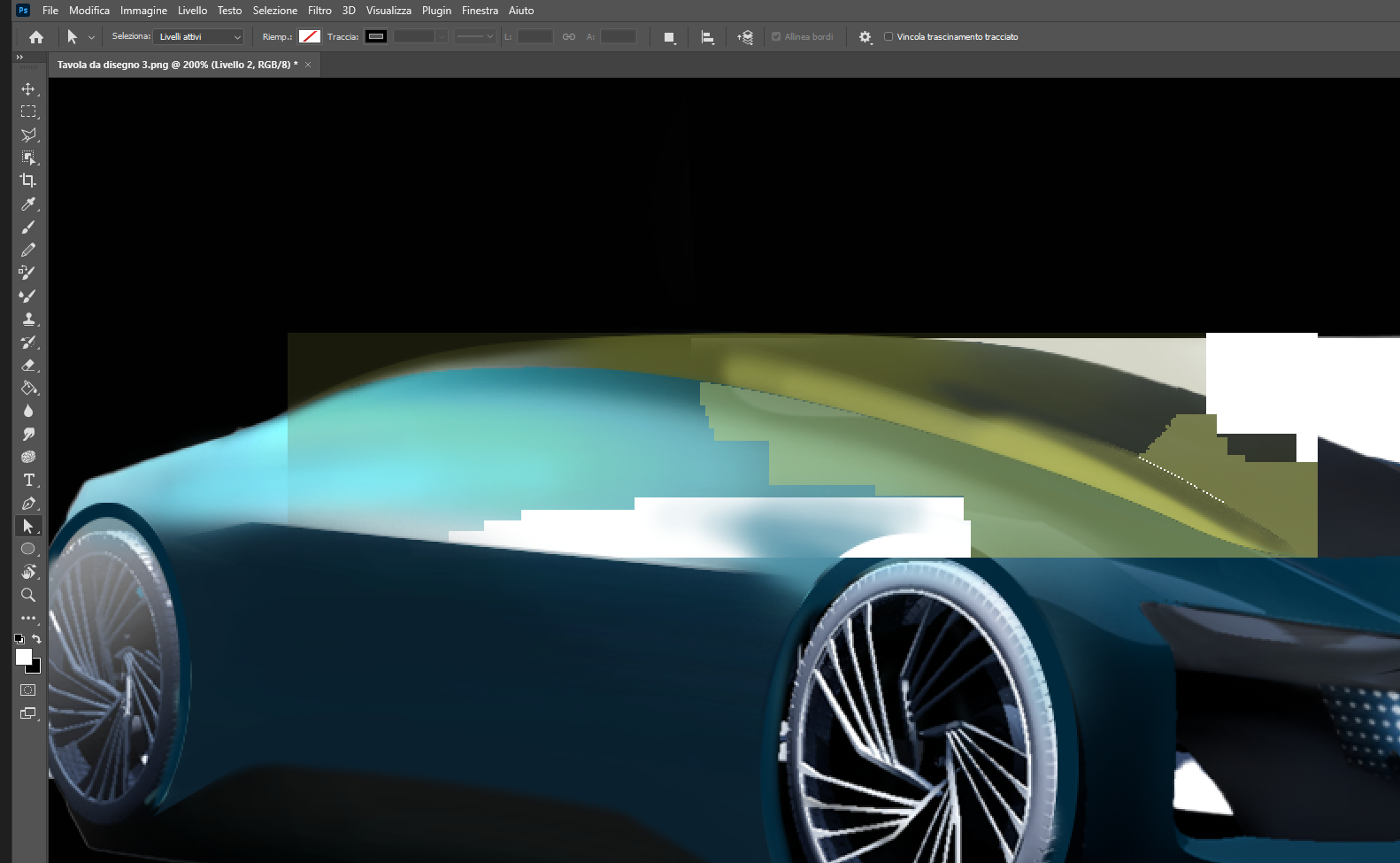Click the L width input field

pos(535,36)
